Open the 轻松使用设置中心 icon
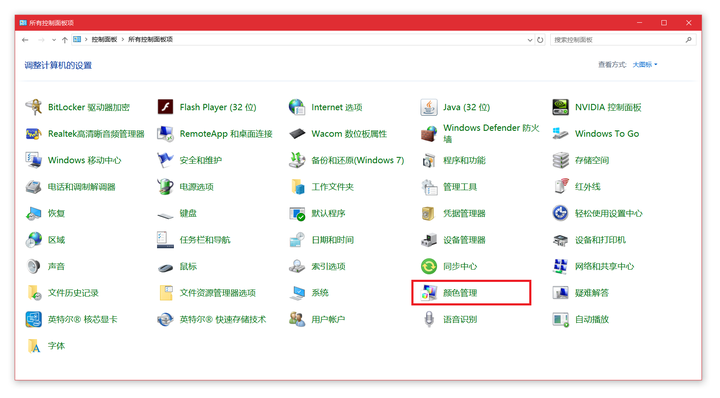Viewport: 720px width, 398px height. (x=561, y=213)
